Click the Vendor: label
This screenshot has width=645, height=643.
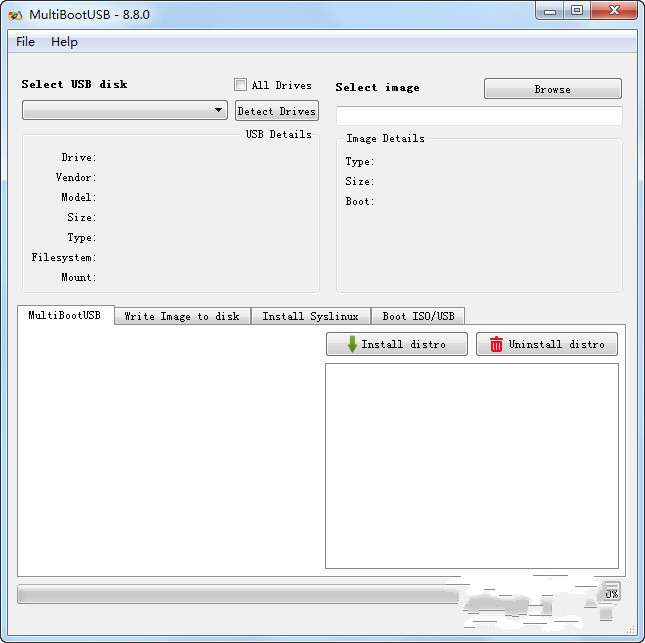pyautogui.click(x=76, y=177)
